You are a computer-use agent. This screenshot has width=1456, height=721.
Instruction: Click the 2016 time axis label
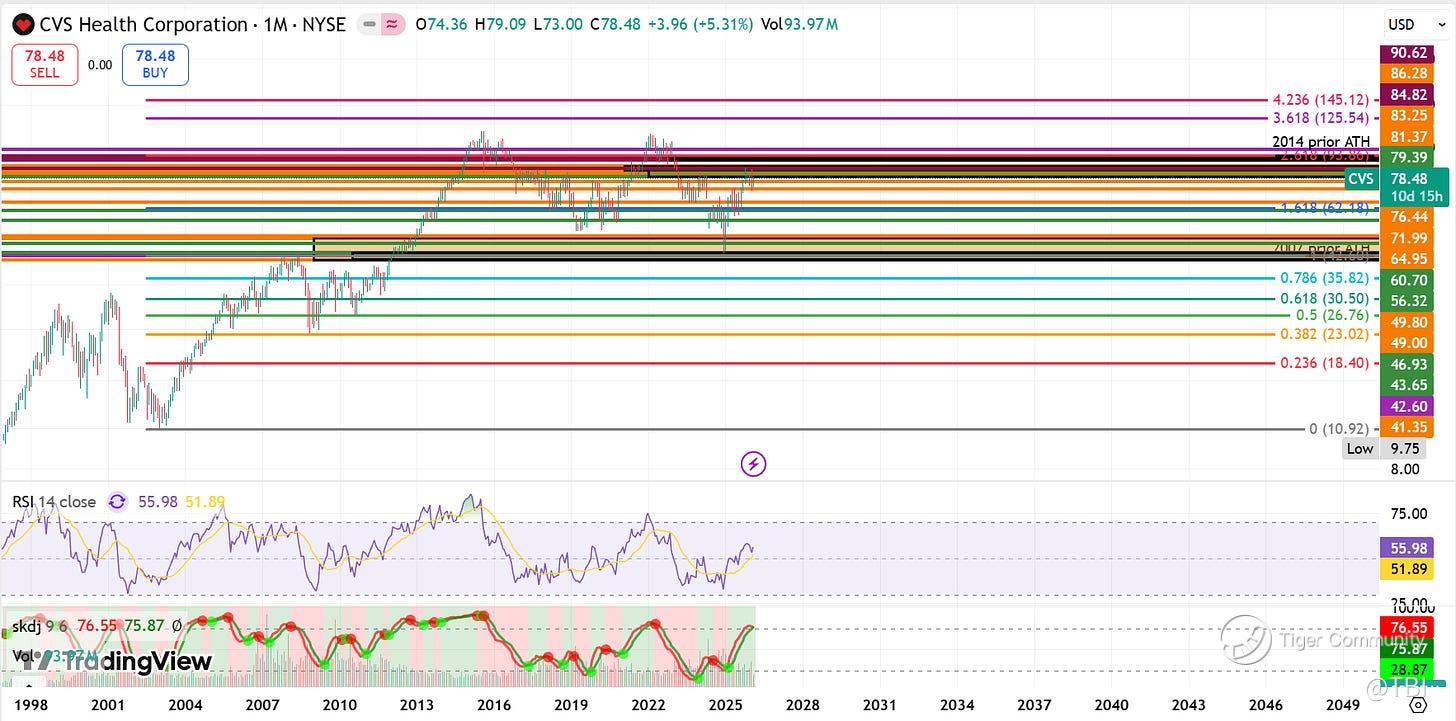(494, 705)
